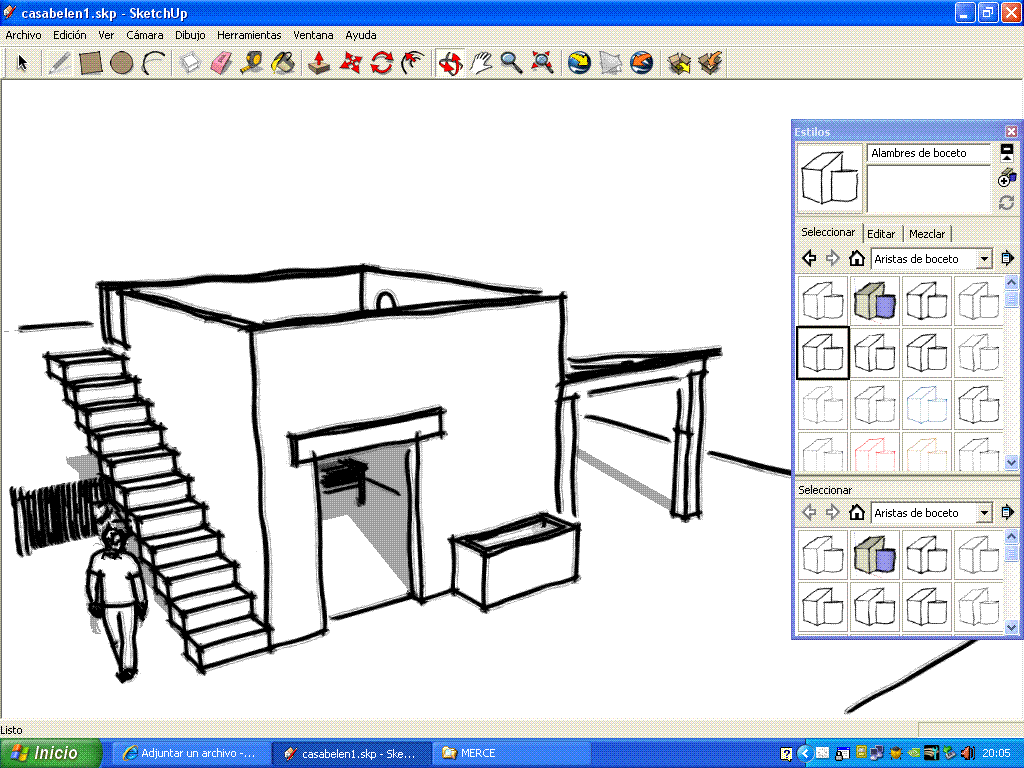Select the Paint Bucket tool
The image size is (1024, 768).
coord(283,63)
